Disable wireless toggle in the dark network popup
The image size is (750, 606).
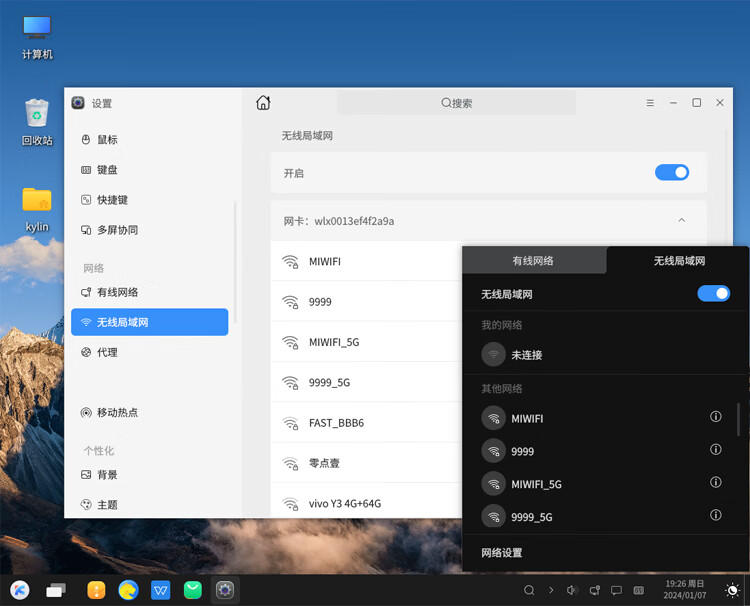click(714, 293)
